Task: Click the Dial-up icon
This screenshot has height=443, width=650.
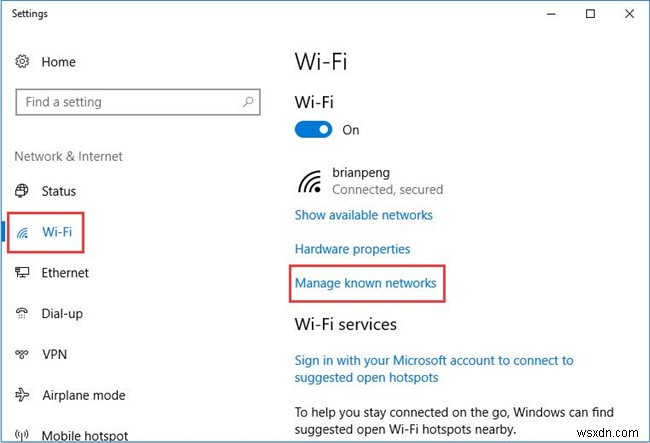Action: pos(23,314)
